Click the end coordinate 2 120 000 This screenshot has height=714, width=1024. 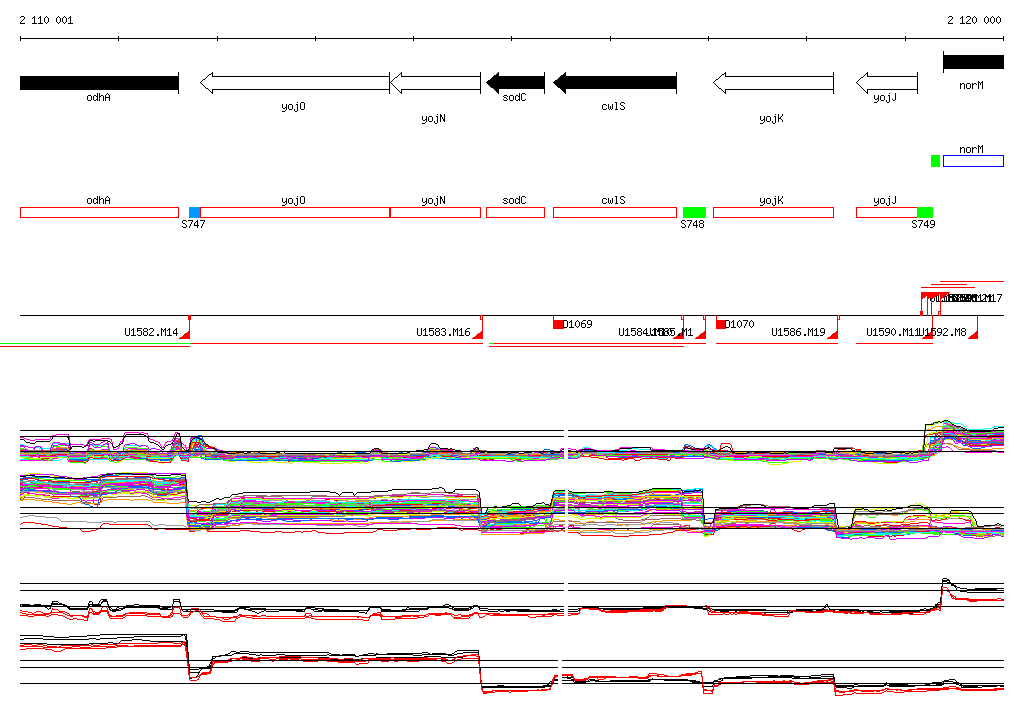(974, 20)
